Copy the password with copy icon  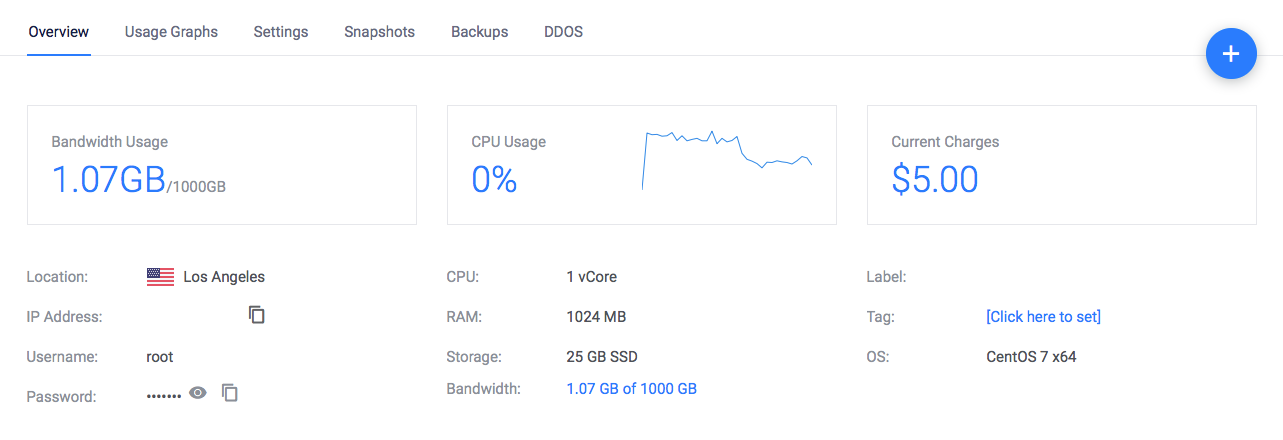pos(230,393)
